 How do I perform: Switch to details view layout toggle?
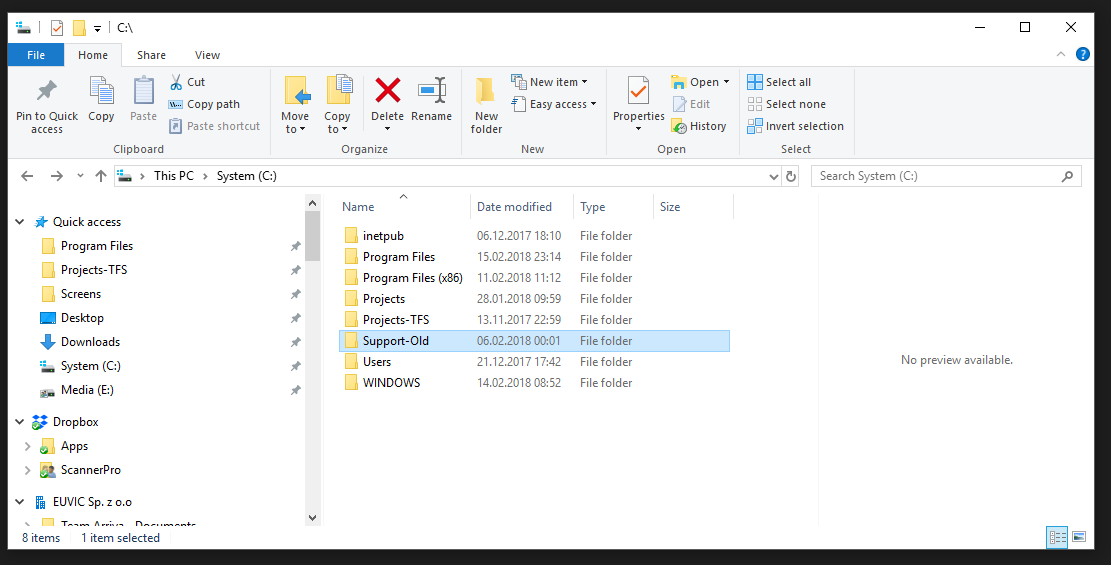(x=1057, y=538)
